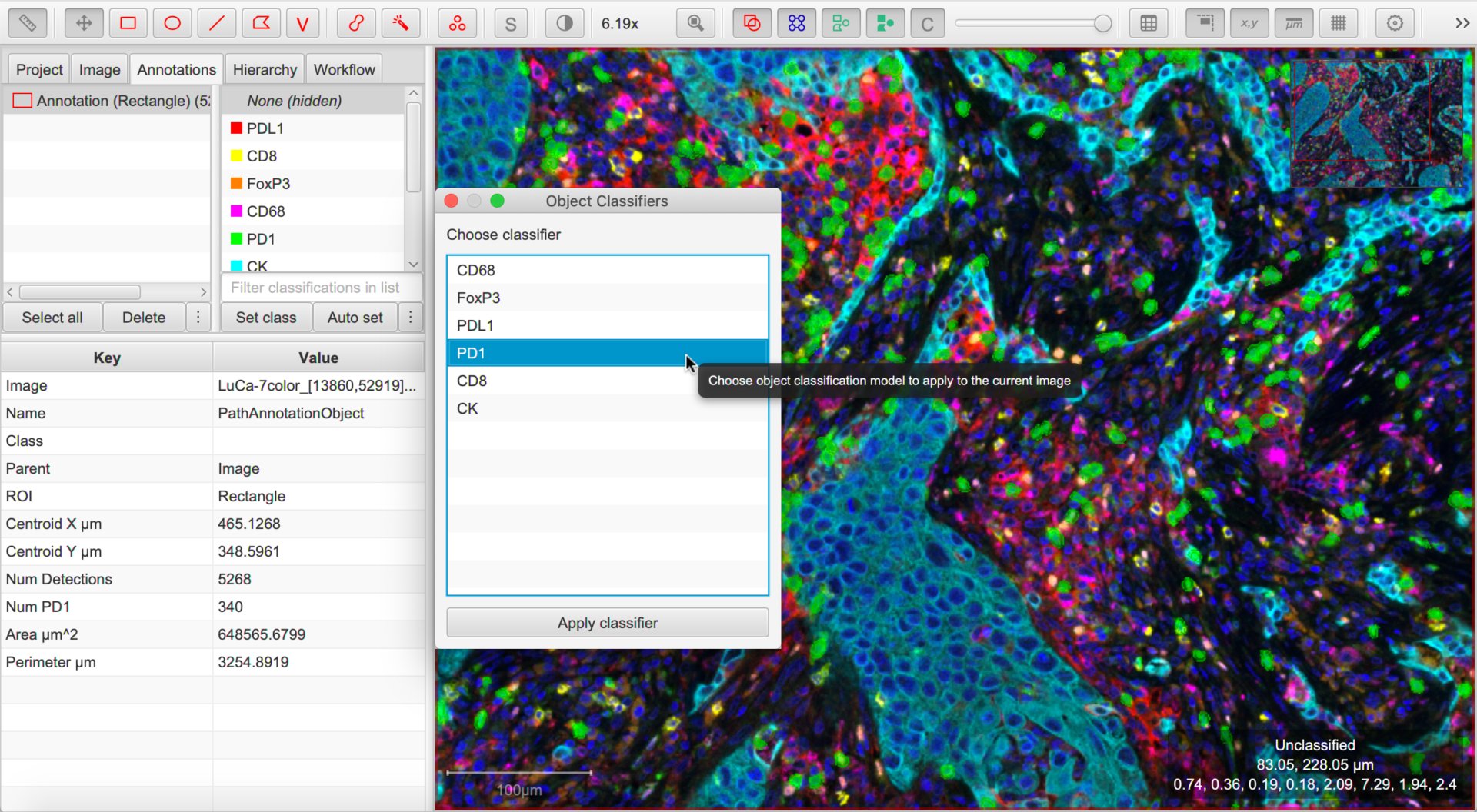The height and width of the screenshot is (812, 1477).
Task: Open more options beside Delete
Action: pos(198,317)
